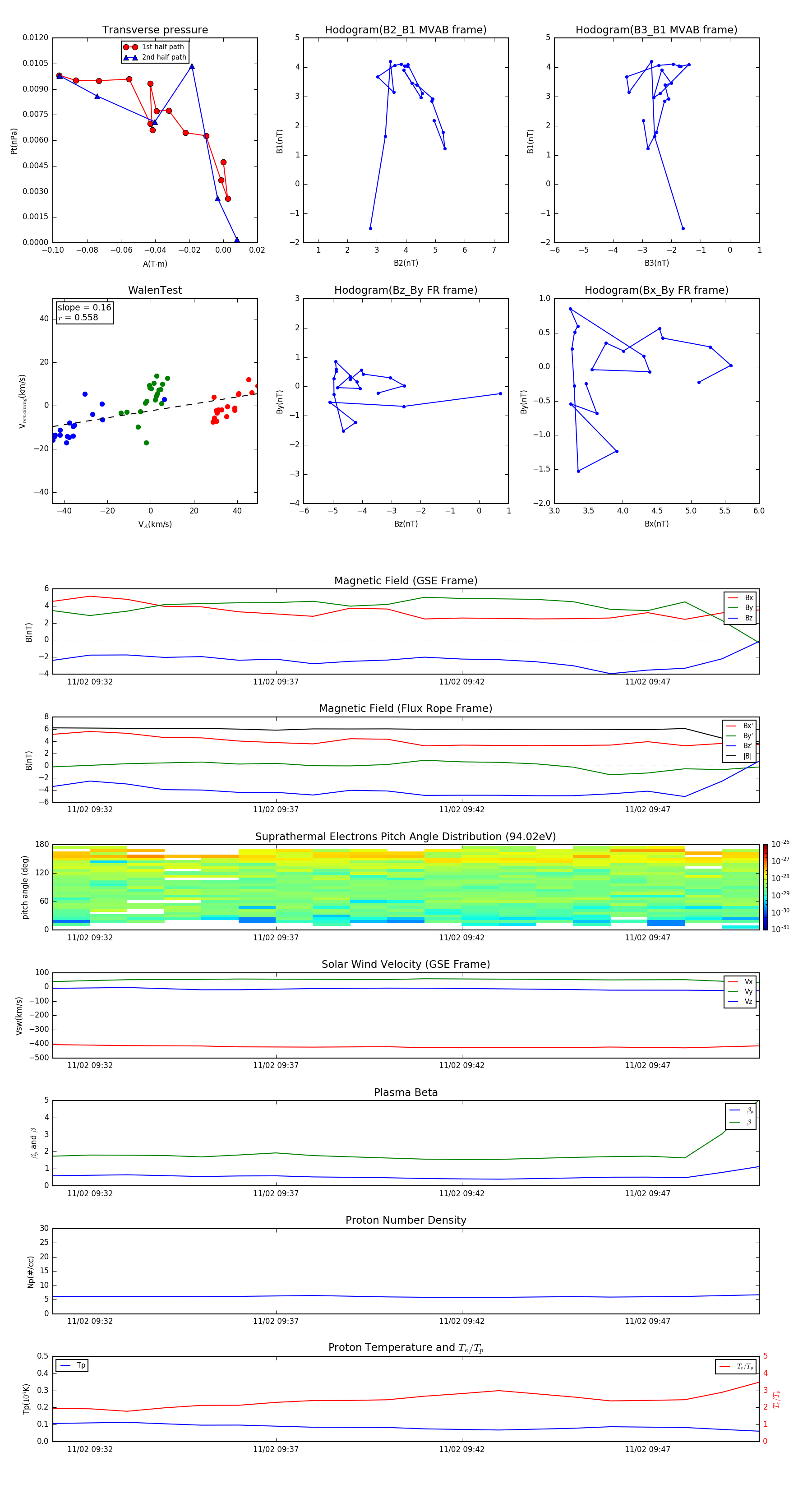Click the 'r = 0.558' annotation
Screen dimensions: 812x1489
coord(78,317)
